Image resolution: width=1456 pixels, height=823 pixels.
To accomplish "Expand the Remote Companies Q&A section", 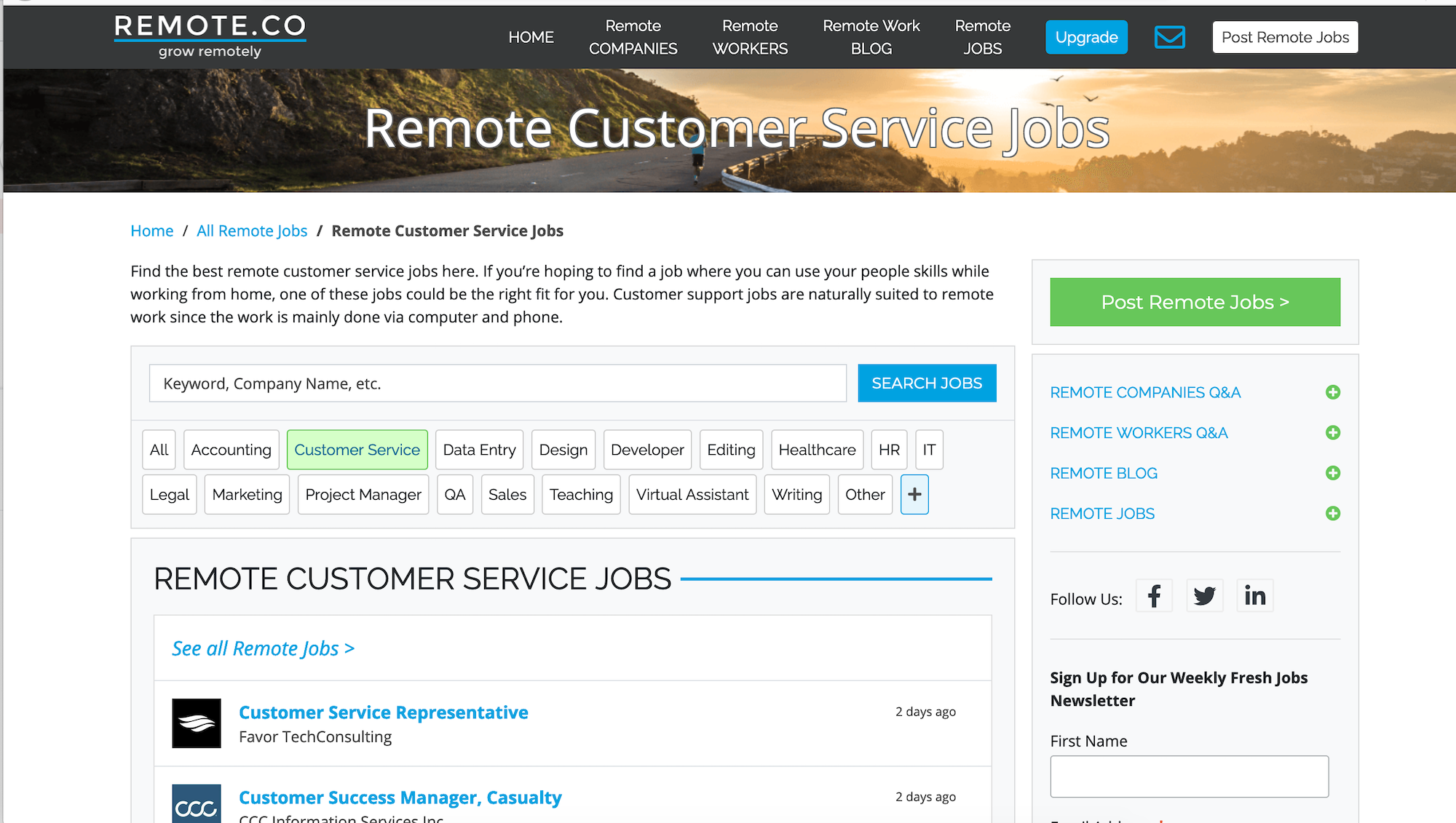I will pos(1334,392).
